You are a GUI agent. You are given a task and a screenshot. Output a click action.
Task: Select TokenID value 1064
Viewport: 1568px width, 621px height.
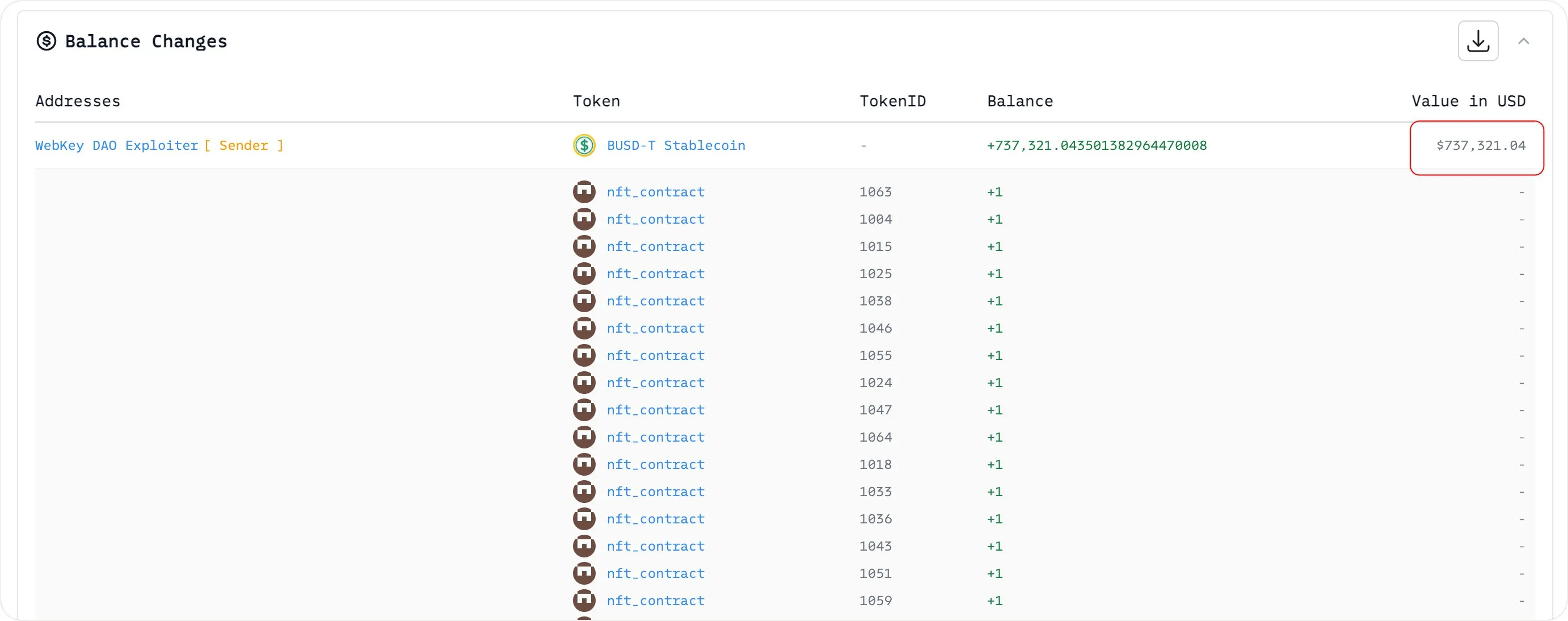(x=875, y=437)
